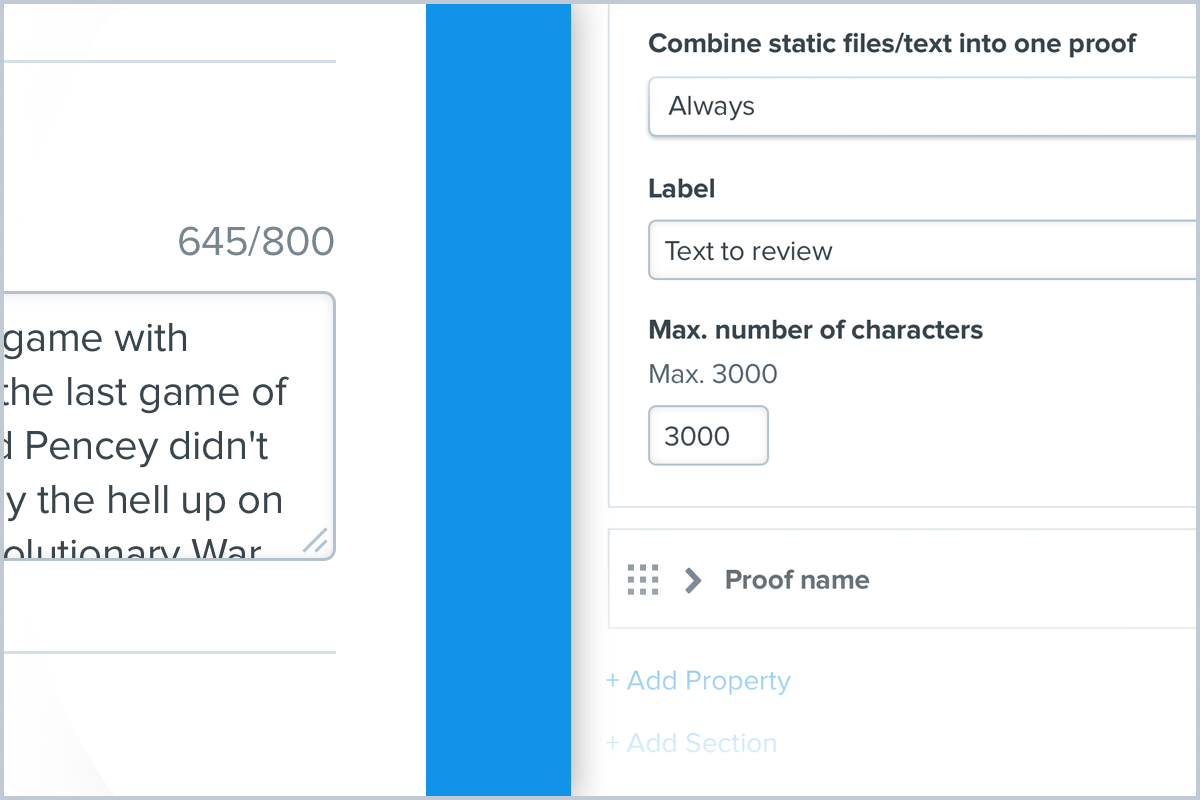Click the Label field with "Text to review"
Screen dimensions: 1200x800
923,250
